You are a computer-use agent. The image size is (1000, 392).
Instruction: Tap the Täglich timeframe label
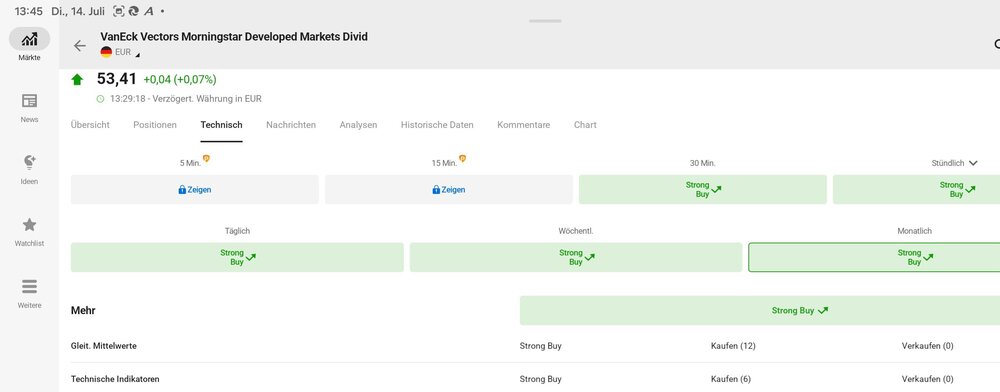(x=237, y=231)
